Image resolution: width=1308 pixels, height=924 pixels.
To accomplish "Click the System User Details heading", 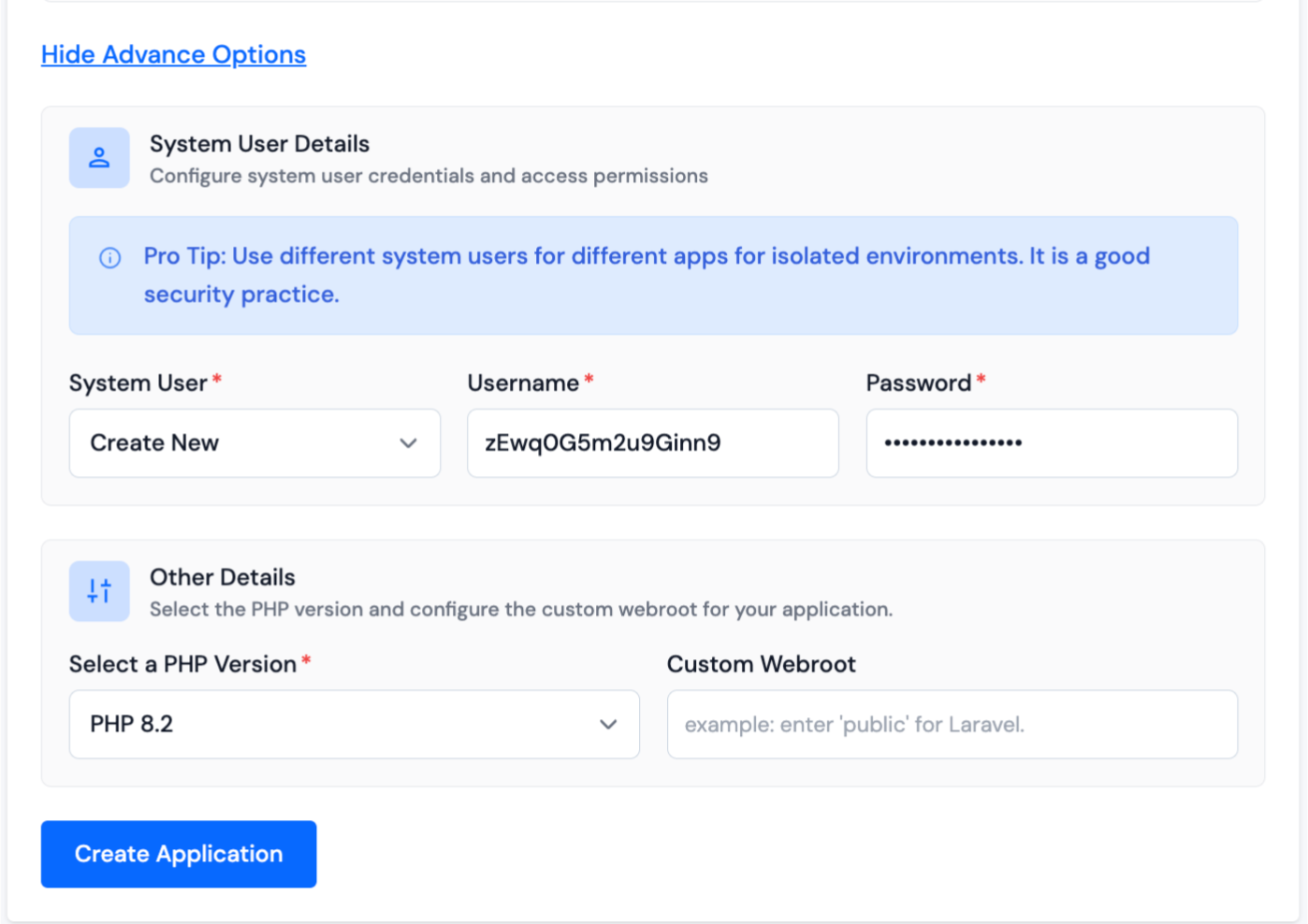I will (258, 143).
